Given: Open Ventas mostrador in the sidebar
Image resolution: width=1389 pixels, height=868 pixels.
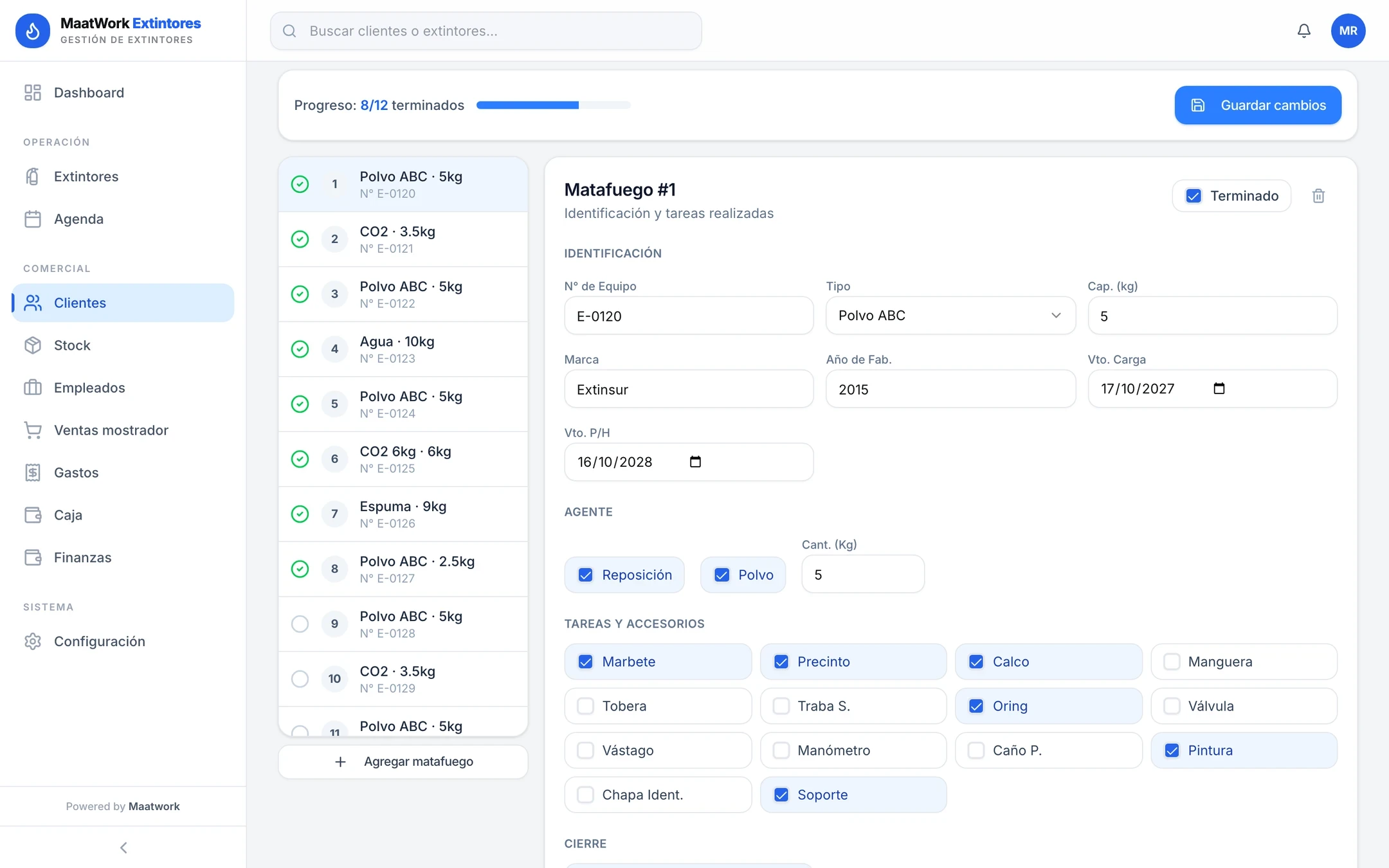Looking at the screenshot, I should (x=123, y=430).
